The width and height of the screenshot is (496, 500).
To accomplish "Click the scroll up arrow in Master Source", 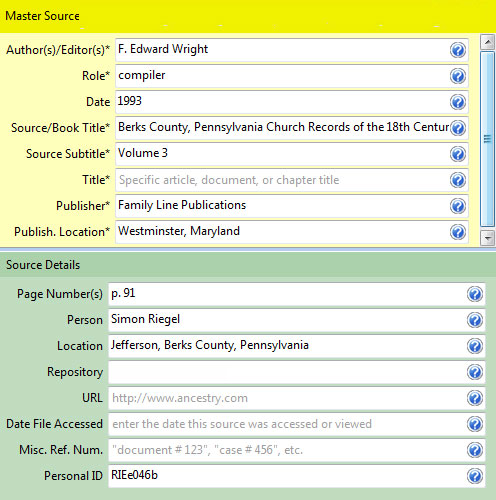I will 488,42.
